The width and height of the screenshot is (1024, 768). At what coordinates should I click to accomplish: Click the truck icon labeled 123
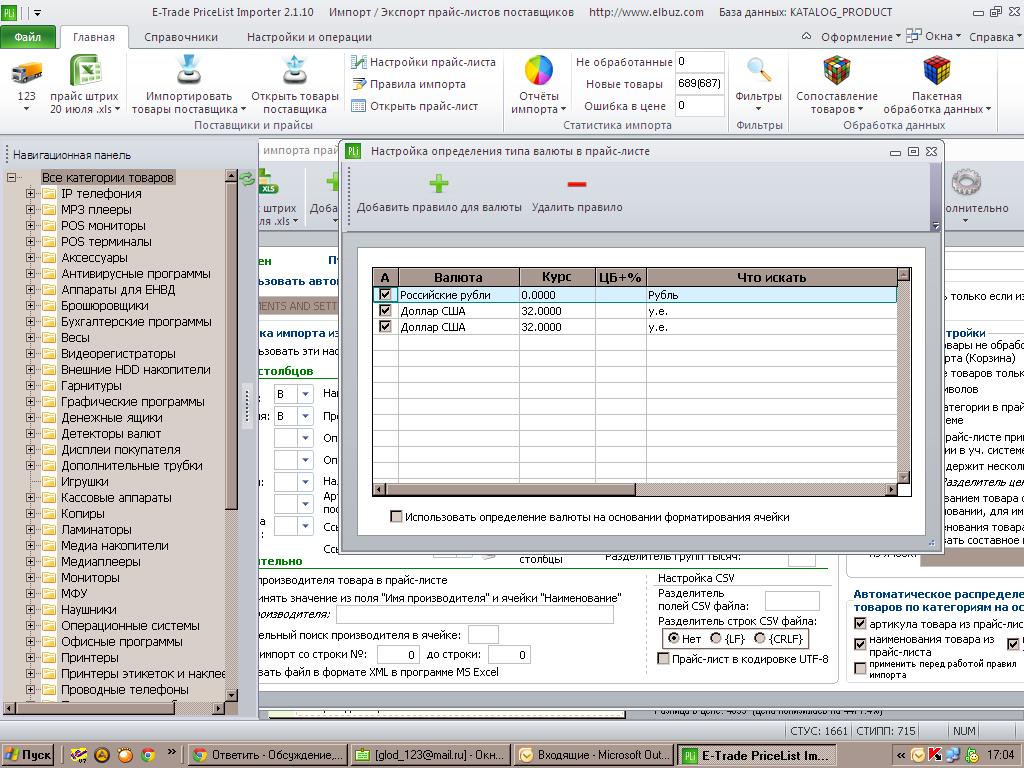tap(27, 71)
